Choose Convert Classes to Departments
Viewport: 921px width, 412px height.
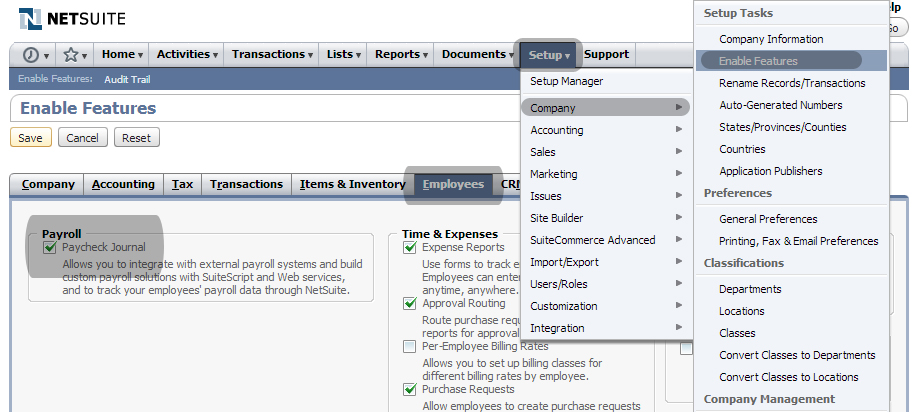coord(797,355)
